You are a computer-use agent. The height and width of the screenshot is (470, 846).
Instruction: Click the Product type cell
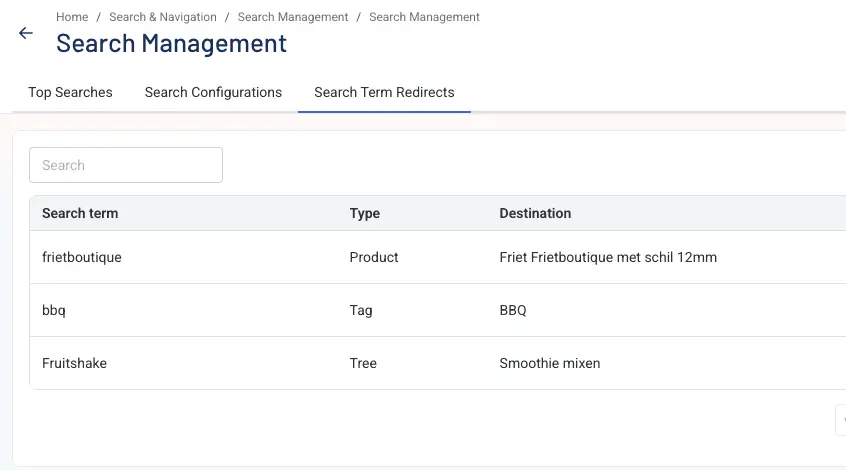[373, 257]
